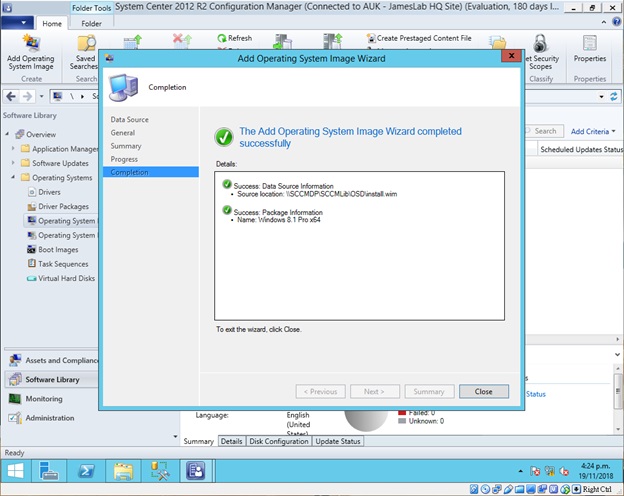The height and width of the screenshot is (496, 624).
Task: Click the ribbon help icon
Action: [x=617, y=22]
